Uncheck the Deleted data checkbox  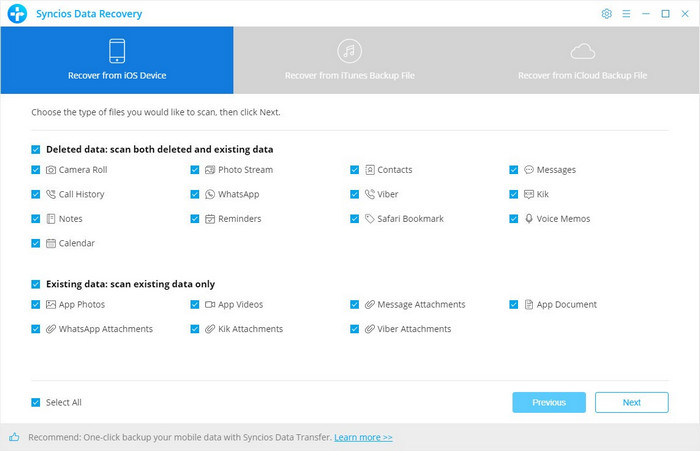(x=36, y=150)
